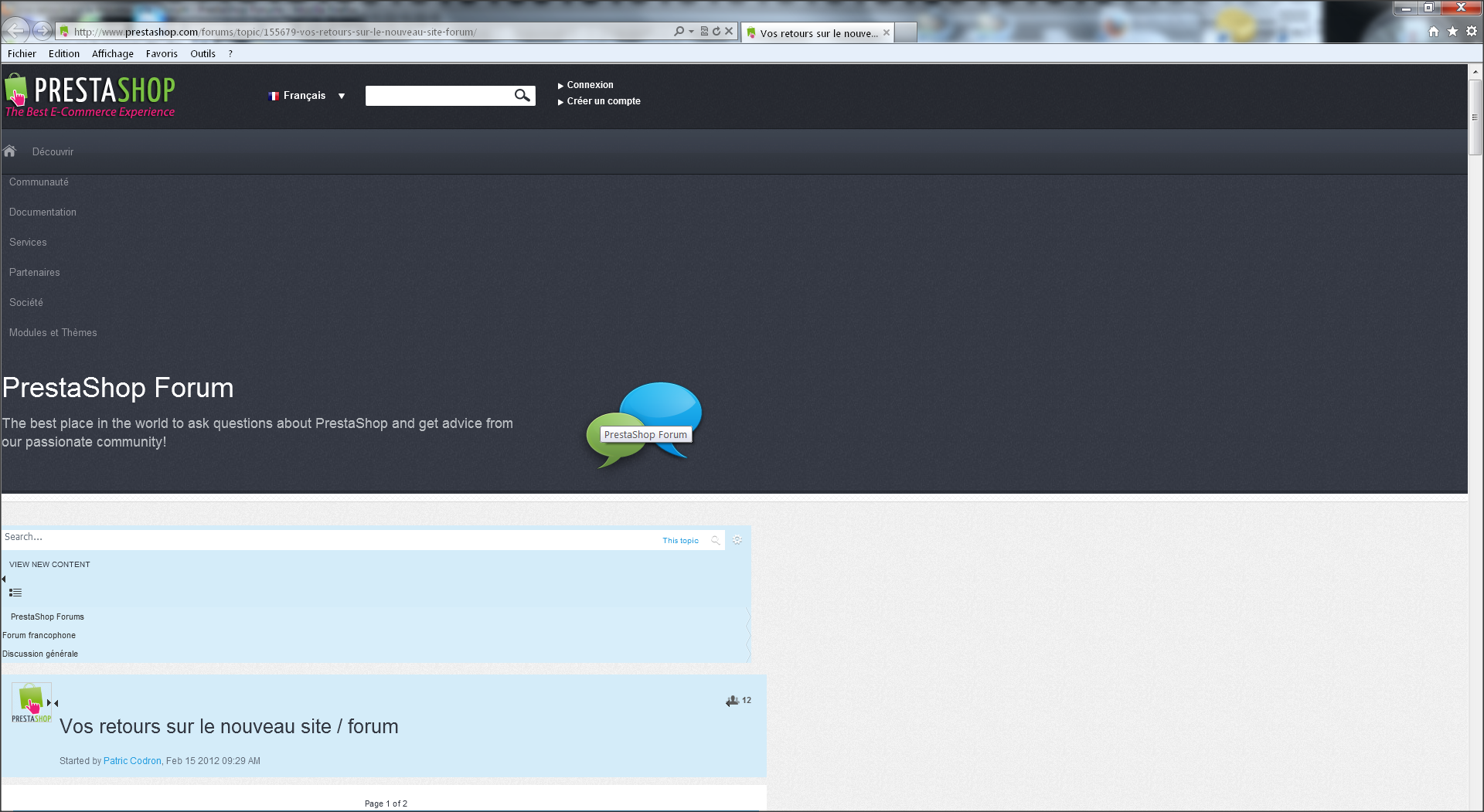This screenshot has height=812, width=1484.
Task: Click the small left arrow under VIEW NEW CONTENT
Action: [4, 579]
